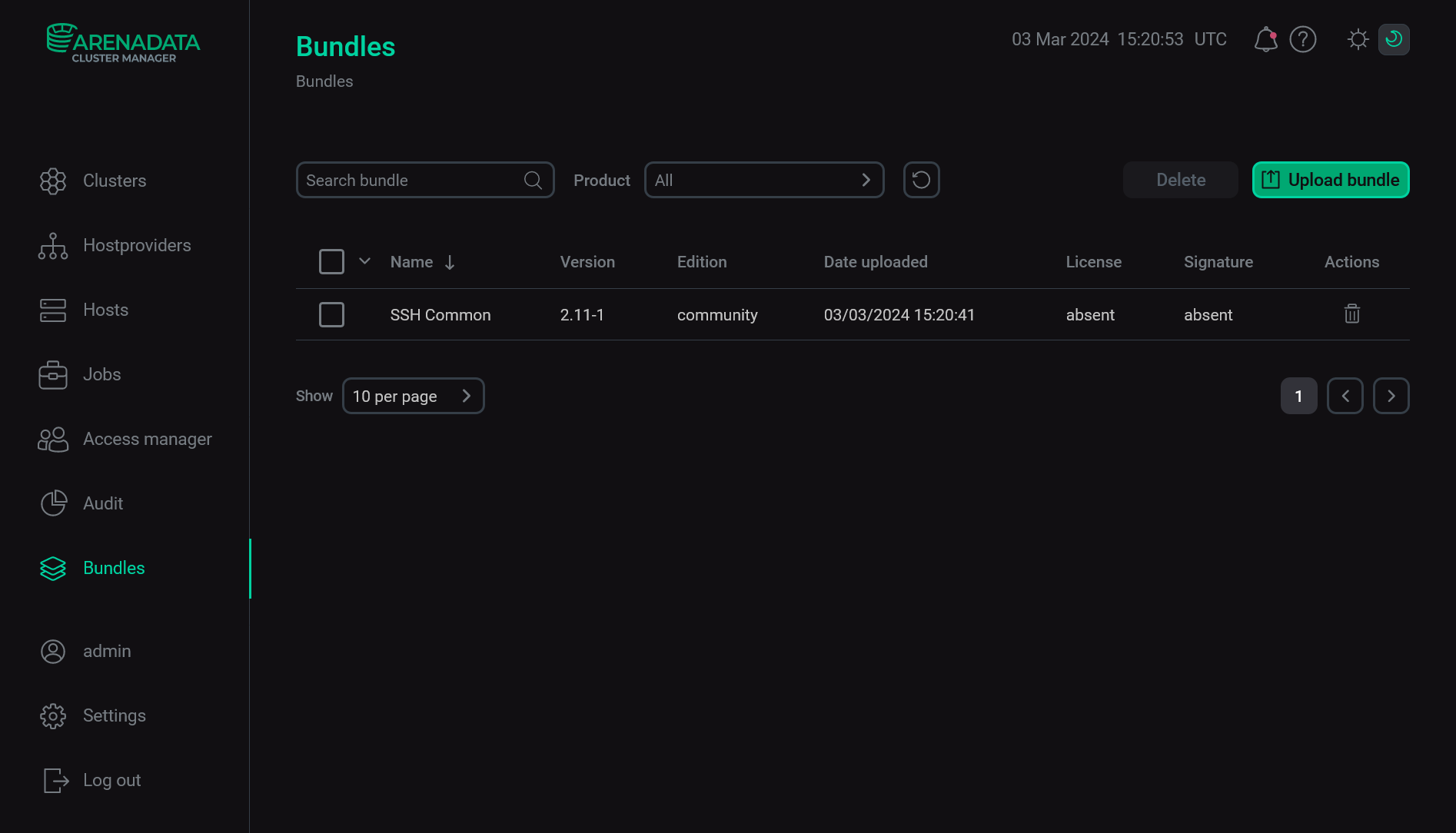View the Audit page
Screen dimensions: 1456x833
102,503
